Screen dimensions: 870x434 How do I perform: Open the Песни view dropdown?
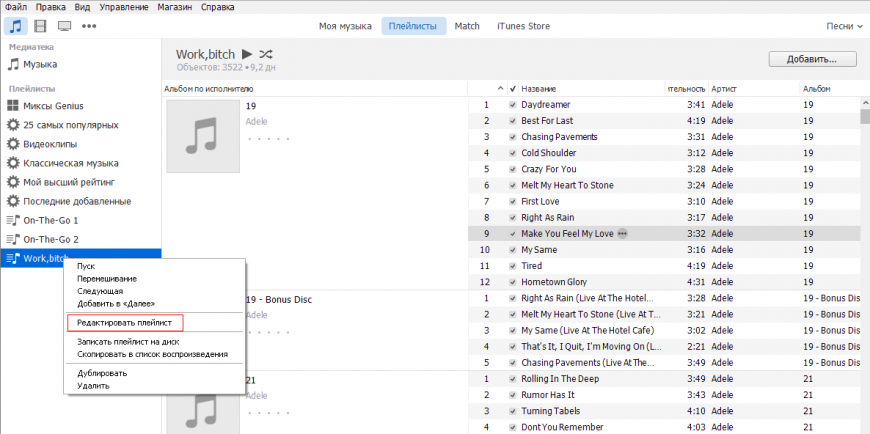pos(843,25)
